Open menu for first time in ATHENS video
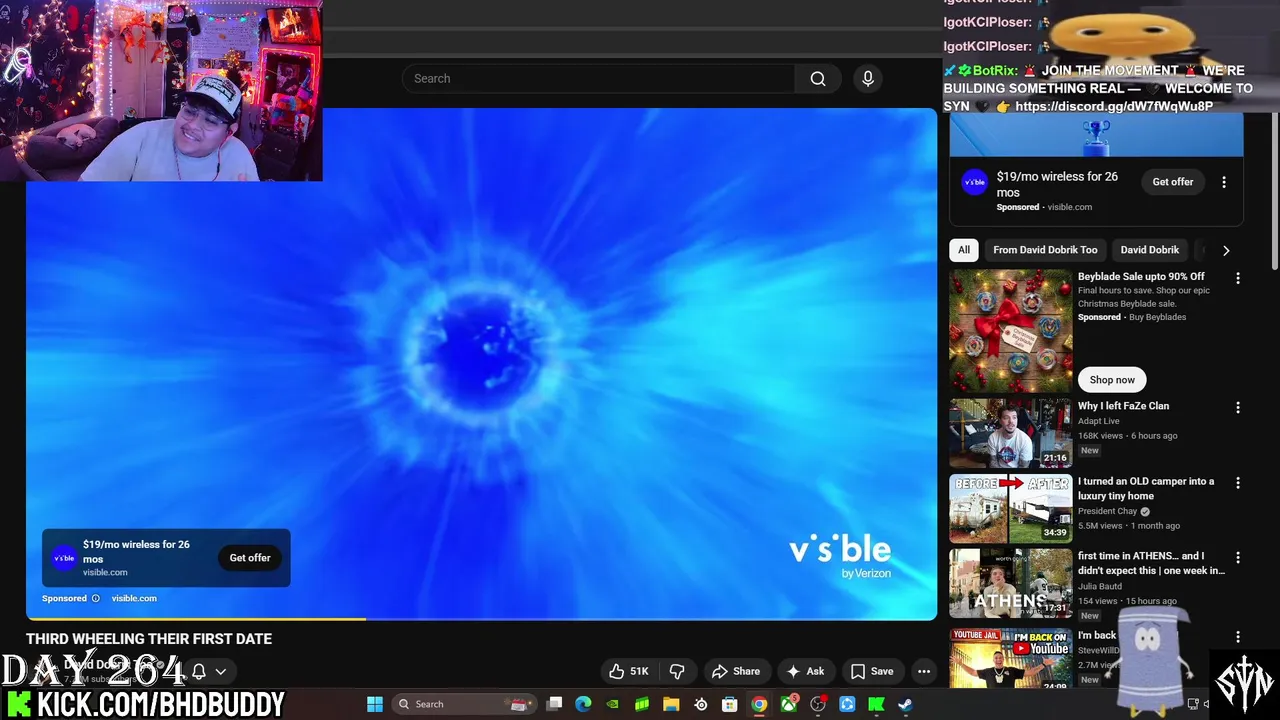Screen dimensions: 1280x720 [1238, 558]
